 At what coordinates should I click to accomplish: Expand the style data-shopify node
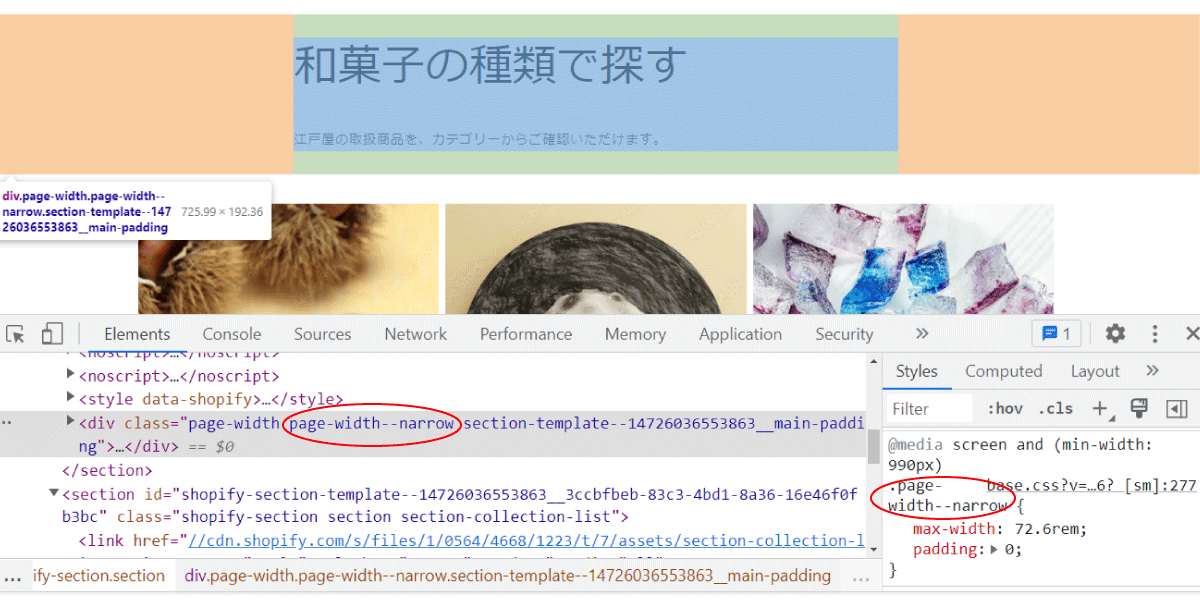(x=71, y=399)
